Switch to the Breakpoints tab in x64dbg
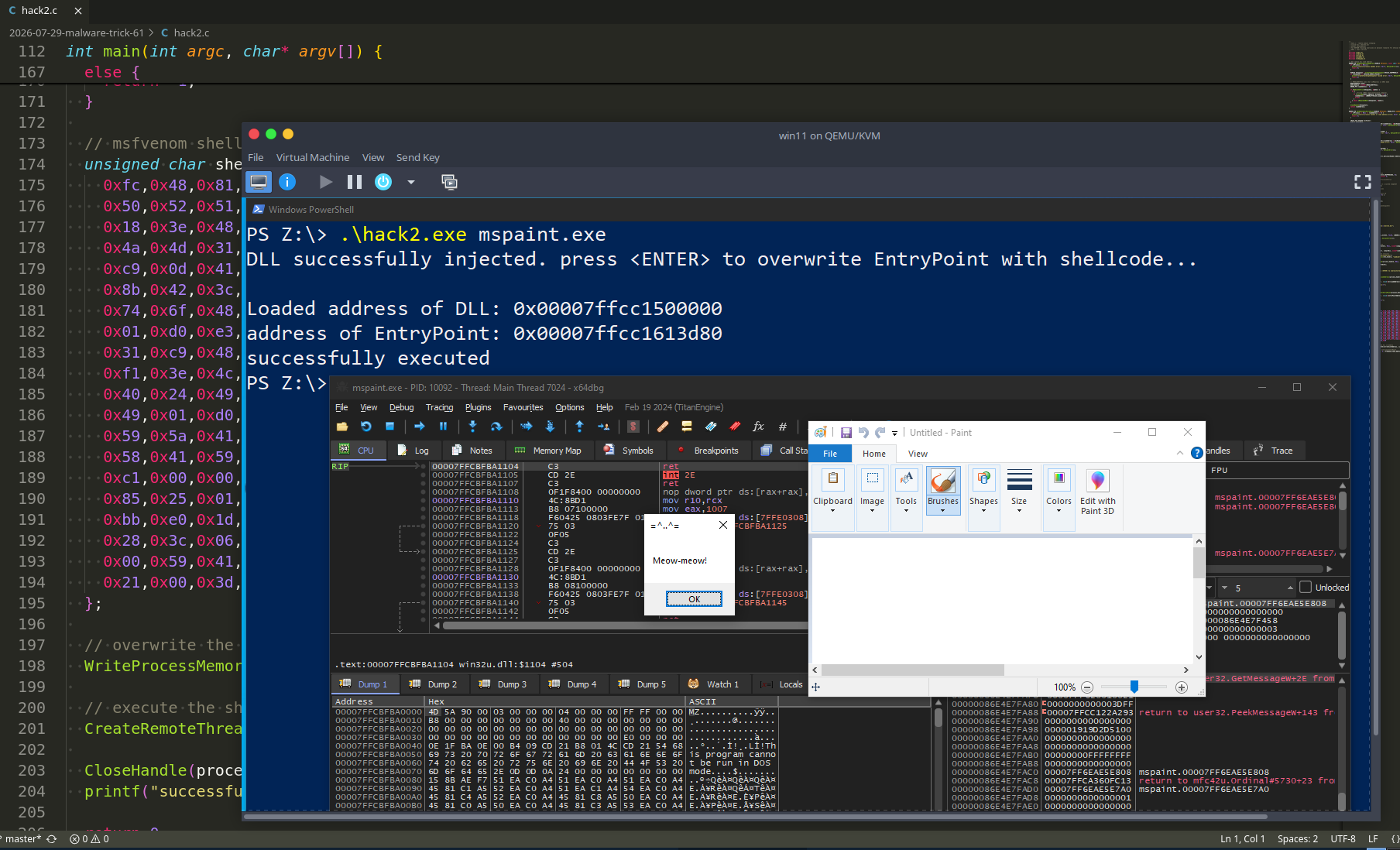 coord(708,451)
